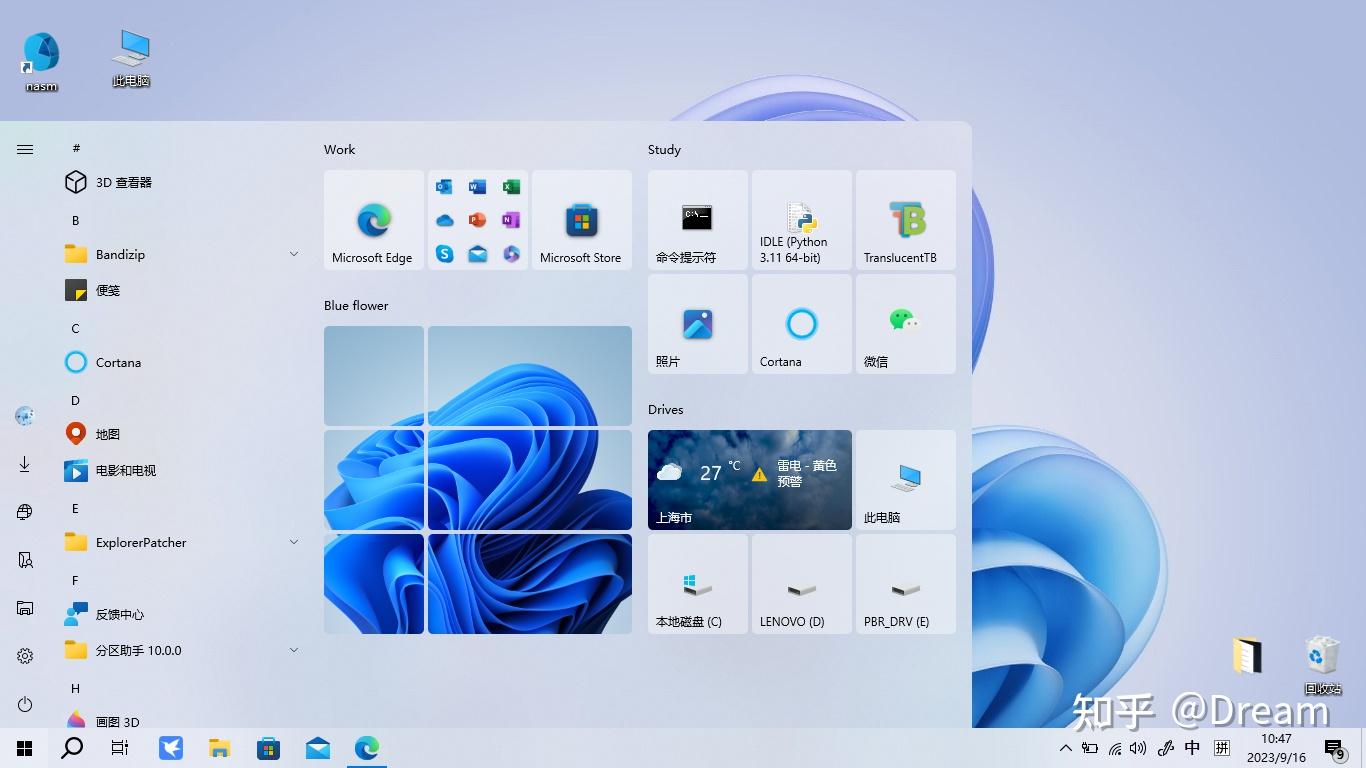Select the Study tile group header
The width and height of the screenshot is (1366, 768).
(x=664, y=149)
